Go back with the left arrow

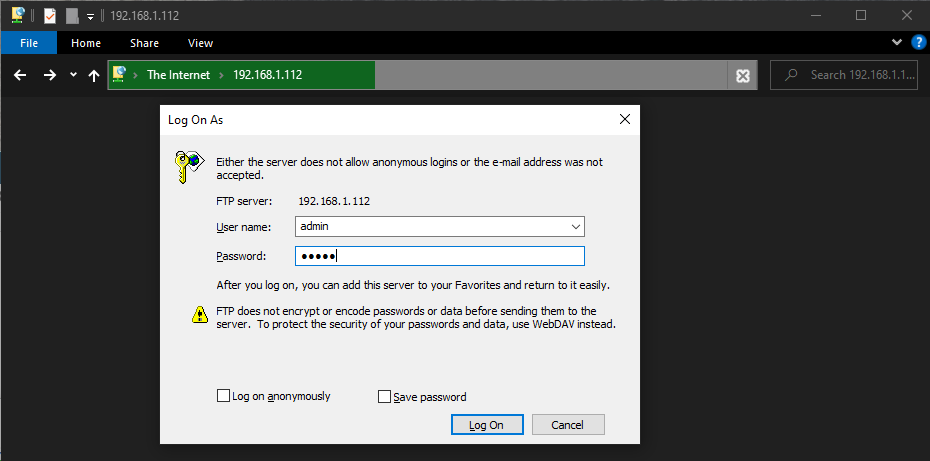pos(20,75)
